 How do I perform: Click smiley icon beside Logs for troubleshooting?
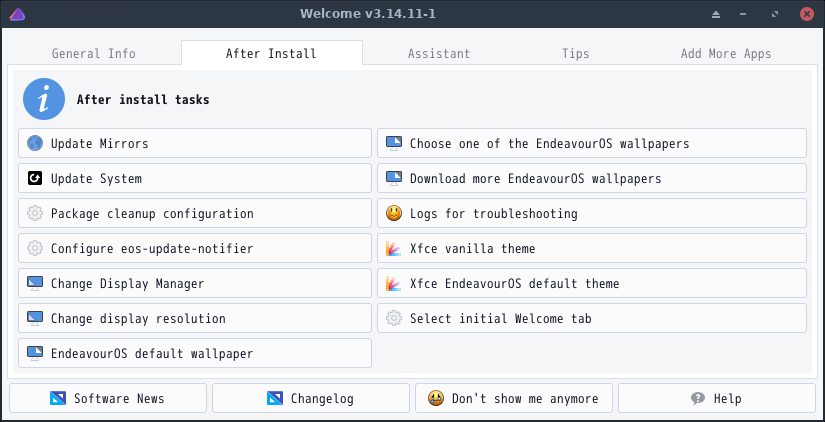[394, 213]
